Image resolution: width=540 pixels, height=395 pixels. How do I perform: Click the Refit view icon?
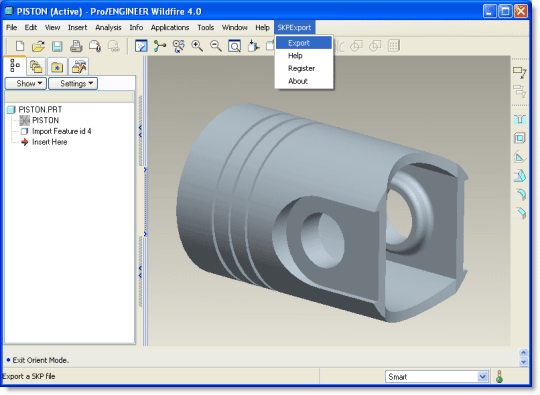tap(235, 46)
